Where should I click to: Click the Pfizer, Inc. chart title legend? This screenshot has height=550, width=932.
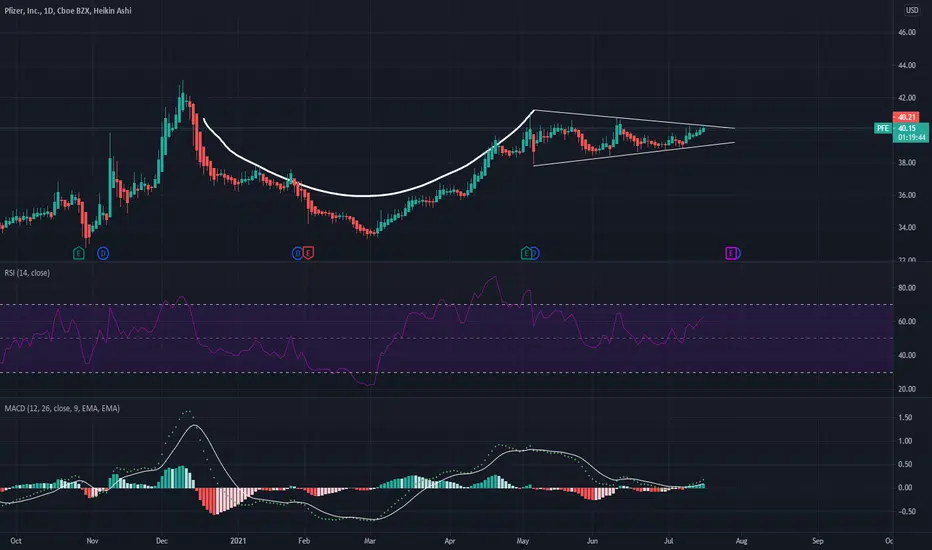click(68, 11)
